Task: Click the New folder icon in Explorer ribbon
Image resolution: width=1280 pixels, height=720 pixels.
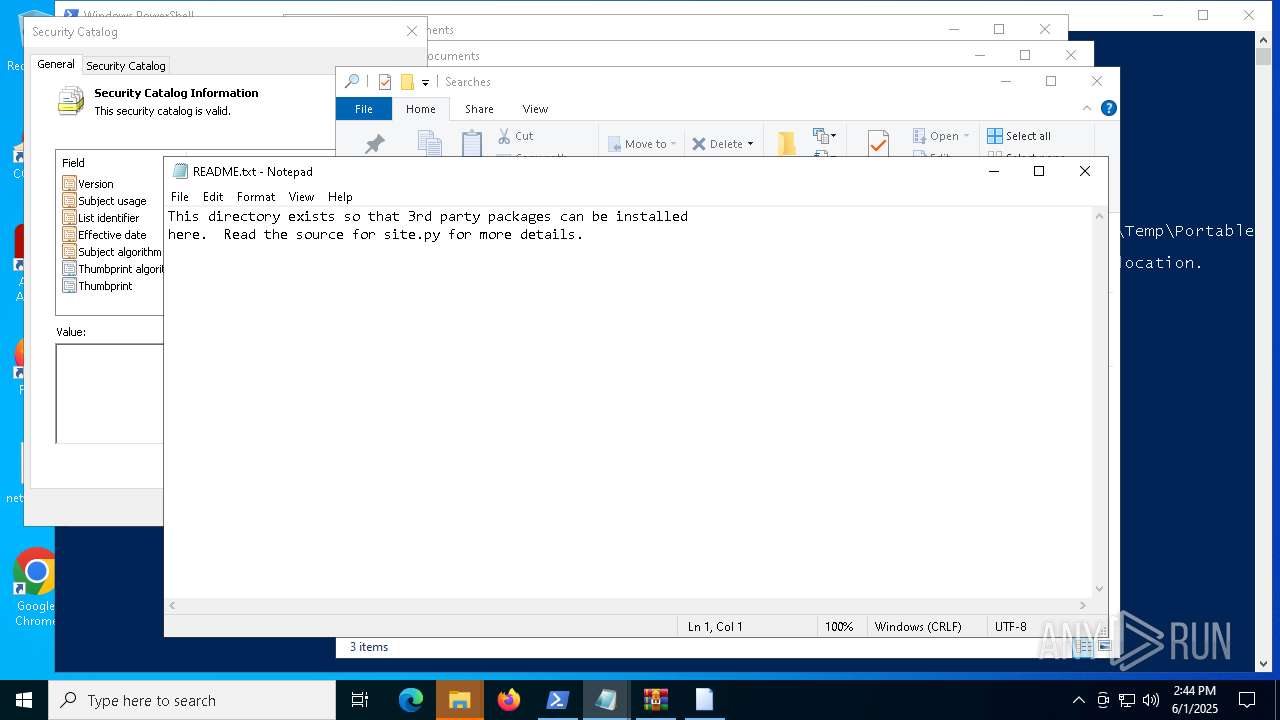Action: pos(787,144)
